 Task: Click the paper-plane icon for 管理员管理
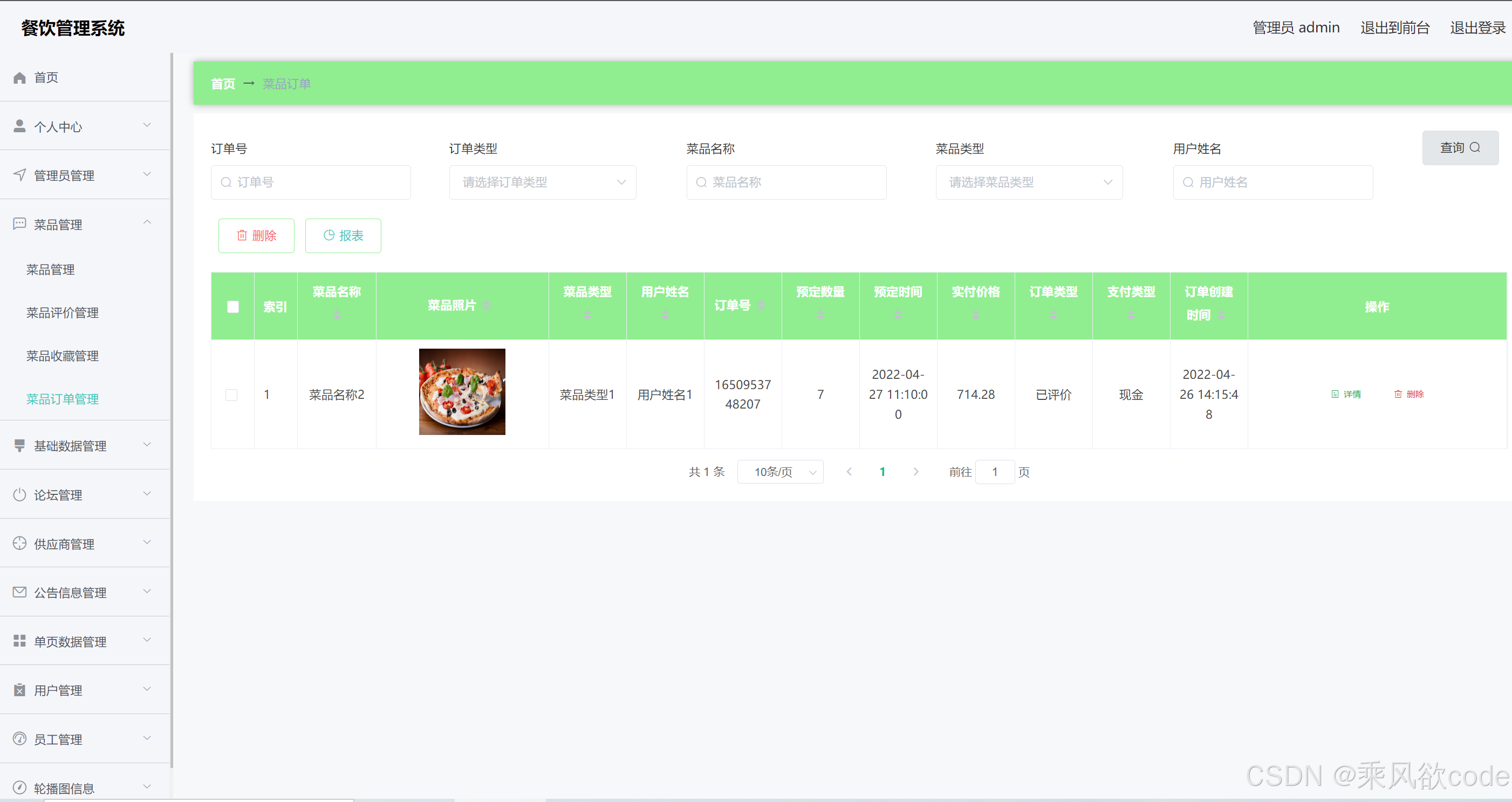(x=19, y=175)
